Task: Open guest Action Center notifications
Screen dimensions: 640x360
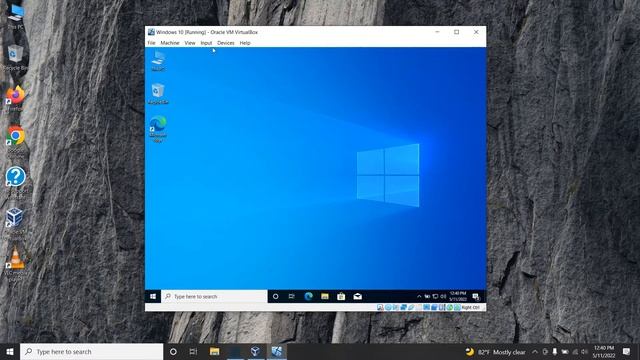Action: pos(476,296)
